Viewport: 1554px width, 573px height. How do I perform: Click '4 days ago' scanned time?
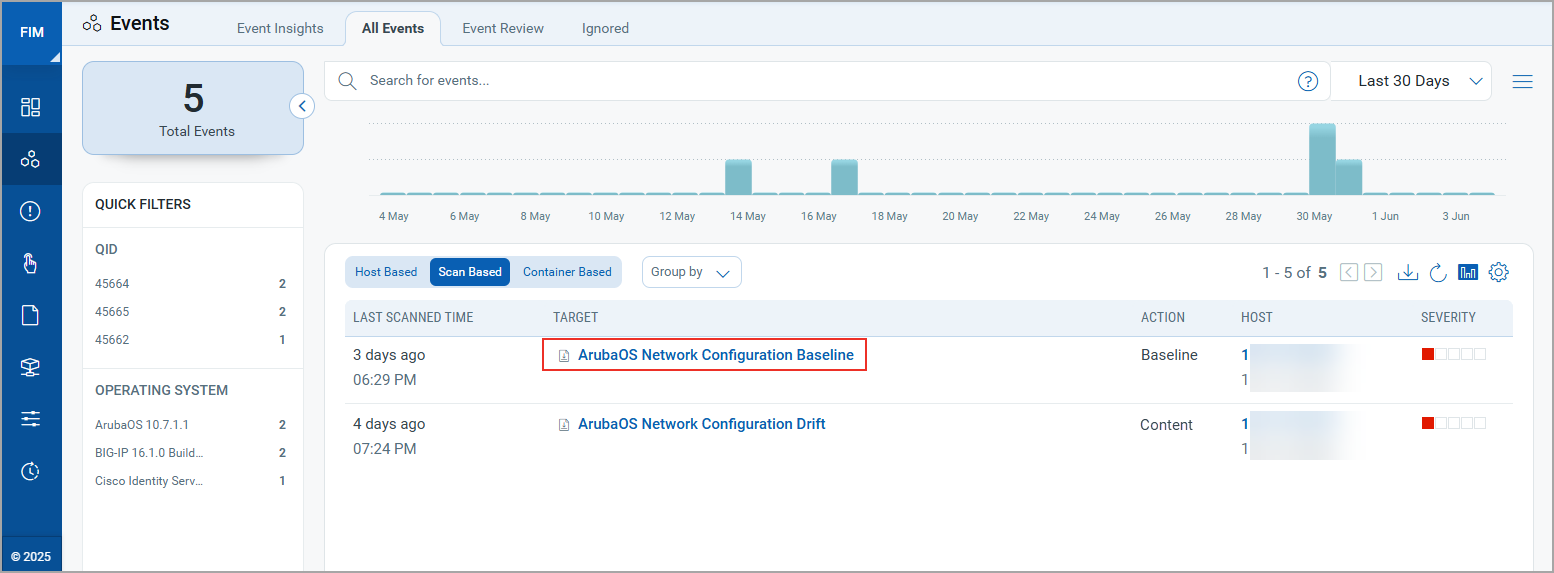pos(389,424)
